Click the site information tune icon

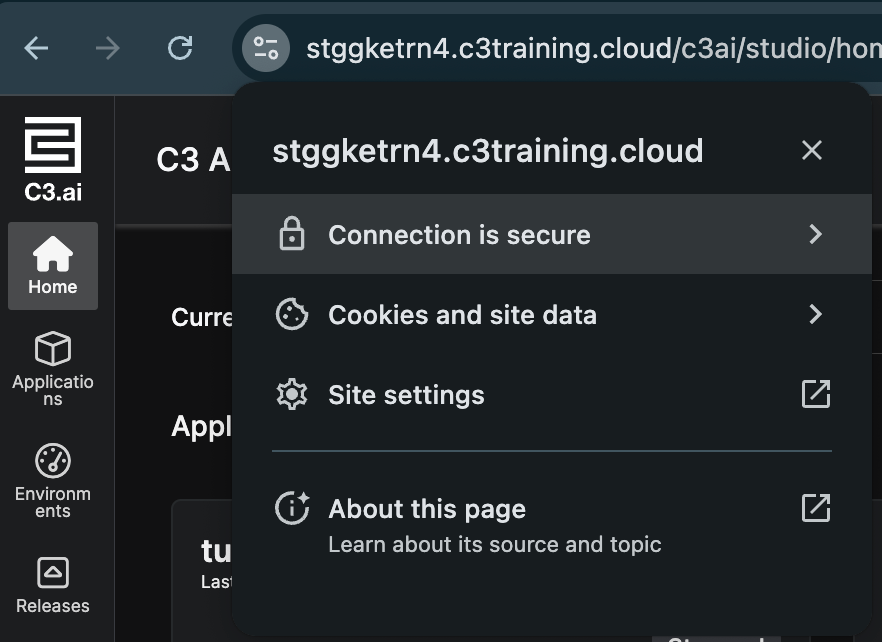coord(266,48)
